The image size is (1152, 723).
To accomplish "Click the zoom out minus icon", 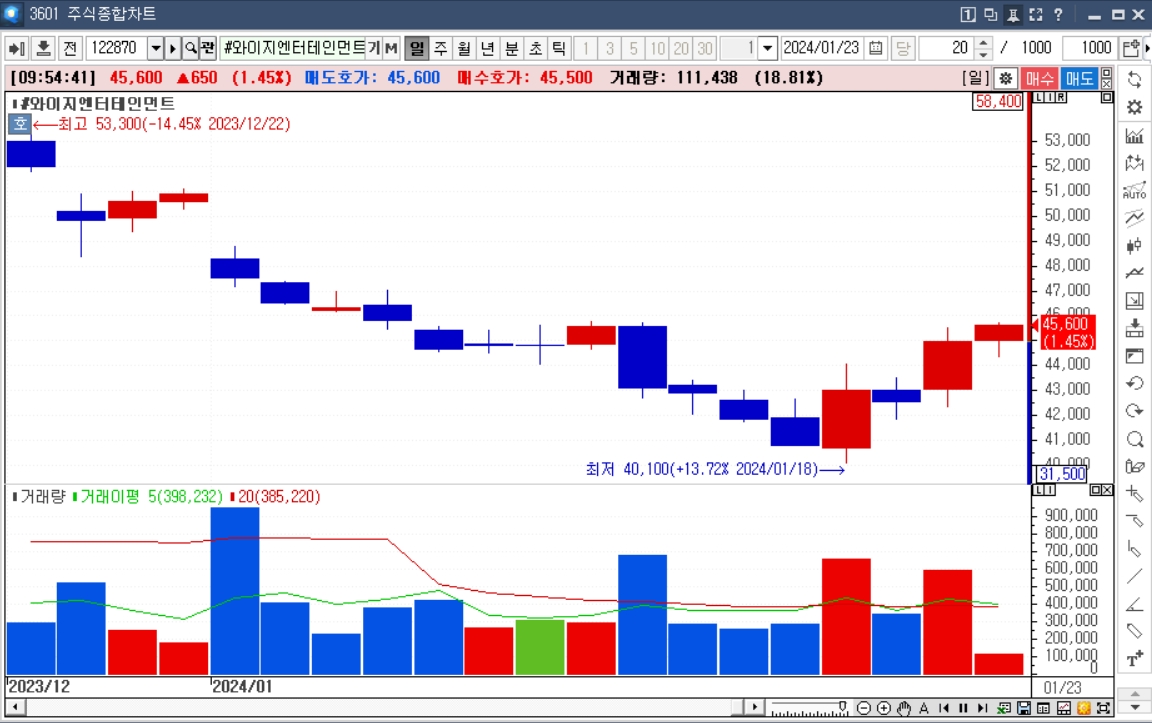I will [x=864, y=708].
